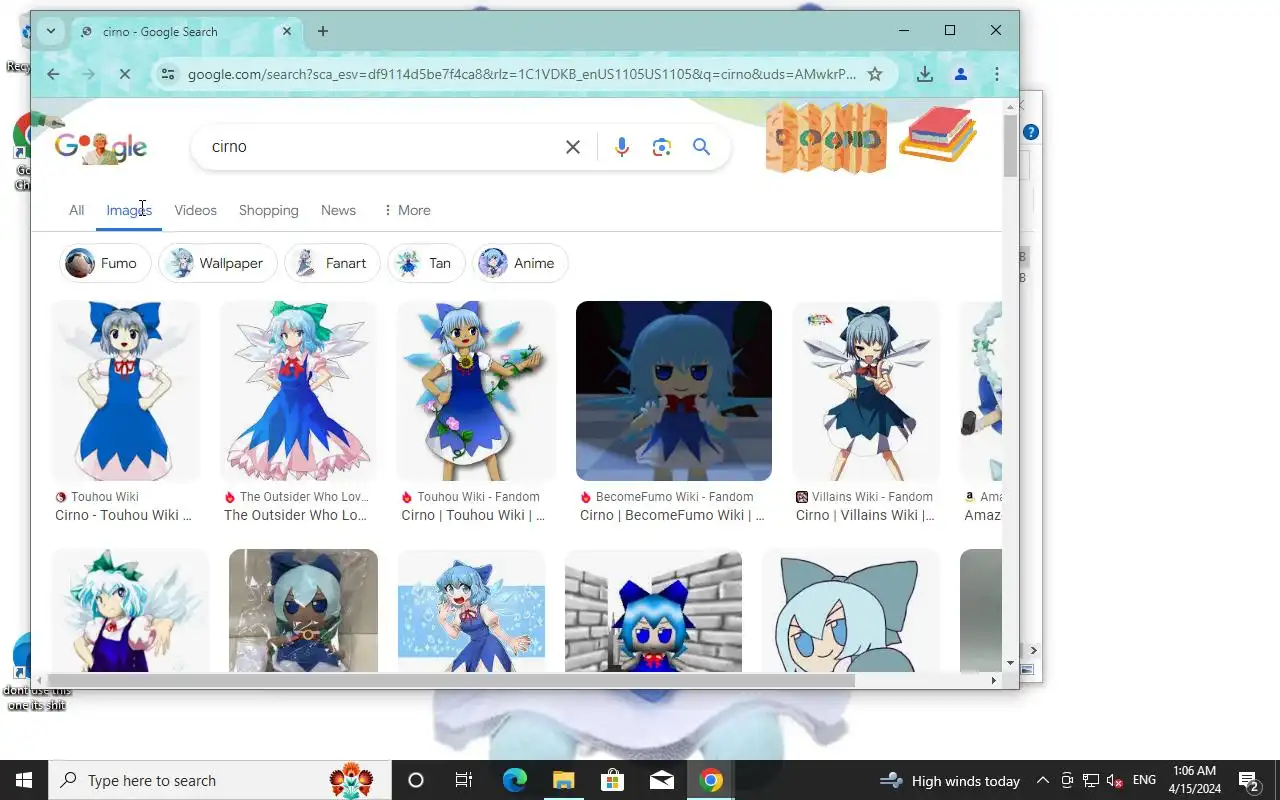This screenshot has height=800, width=1280.
Task: Open Chrome three-dot menu
Action: point(996,74)
